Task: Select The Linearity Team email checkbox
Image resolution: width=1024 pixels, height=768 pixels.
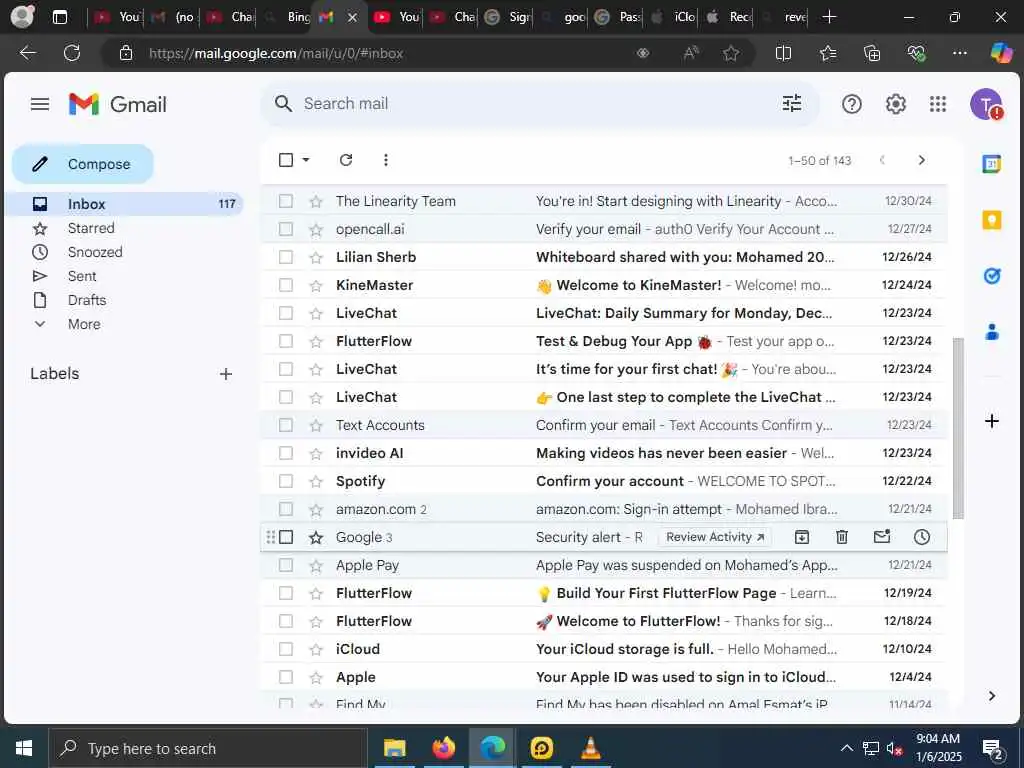Action: (x=286, y=201)
